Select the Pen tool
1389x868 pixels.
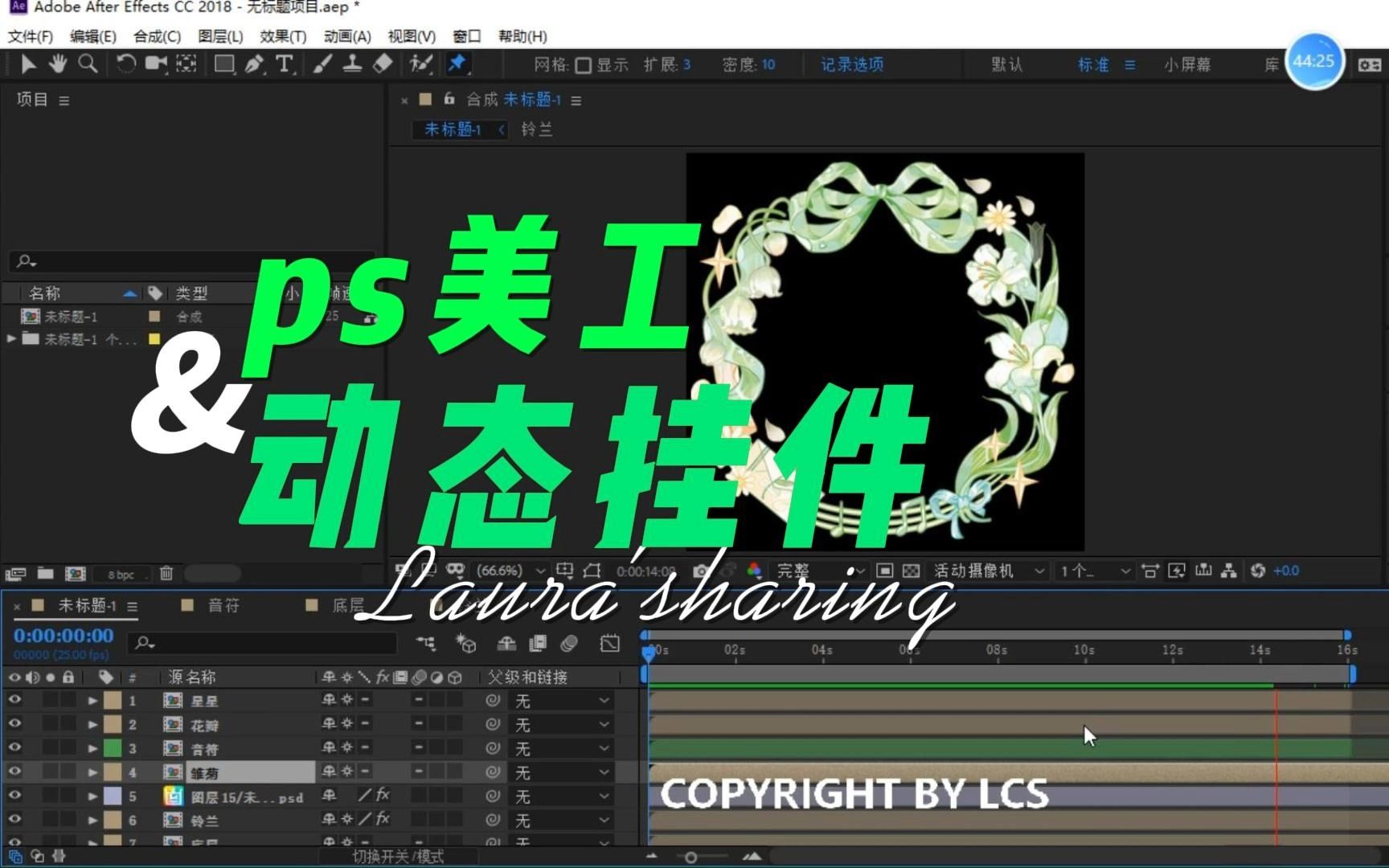(x=255, y=64)
